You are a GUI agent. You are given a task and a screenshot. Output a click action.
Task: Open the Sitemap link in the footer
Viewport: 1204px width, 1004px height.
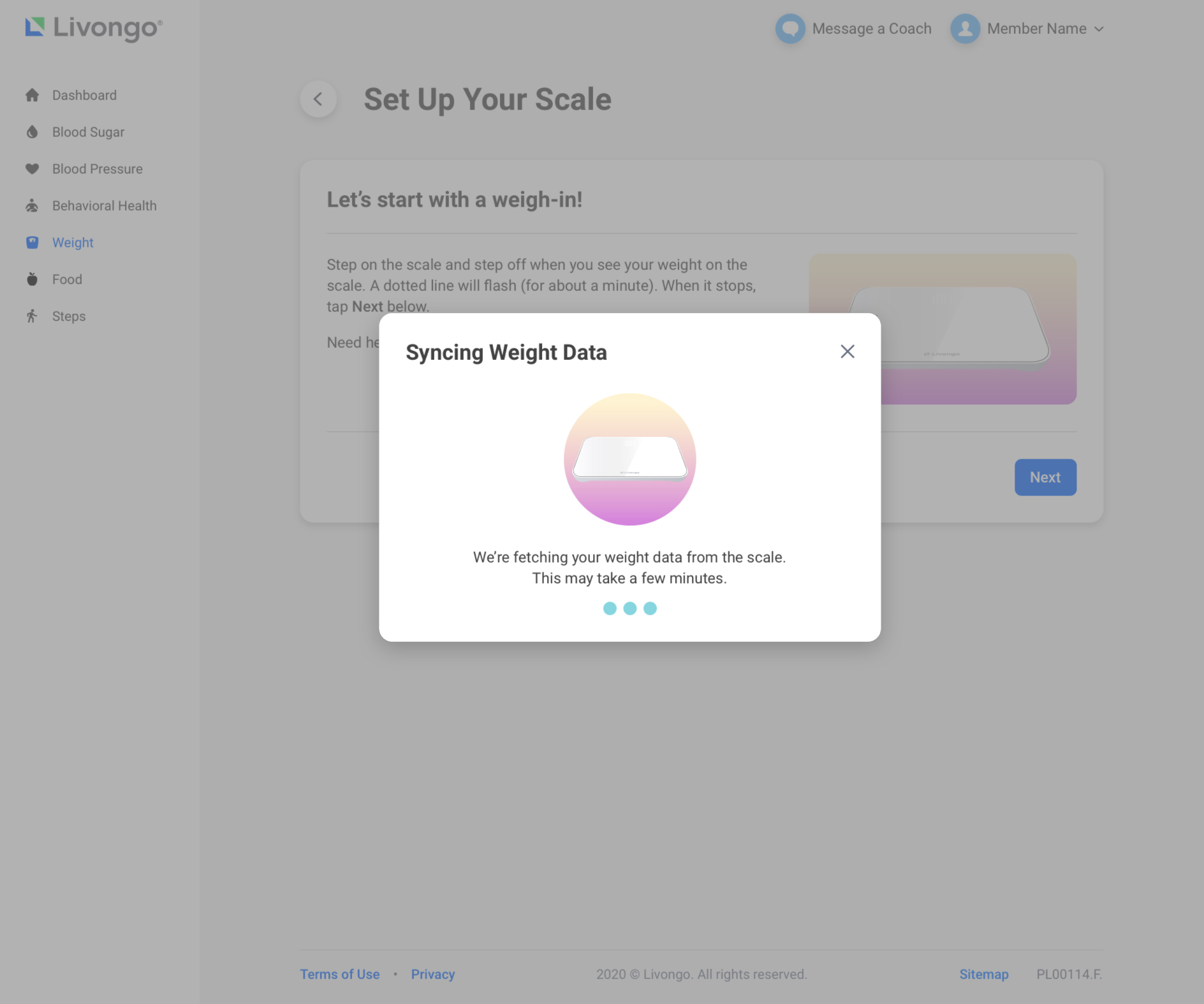coord(983,974)
